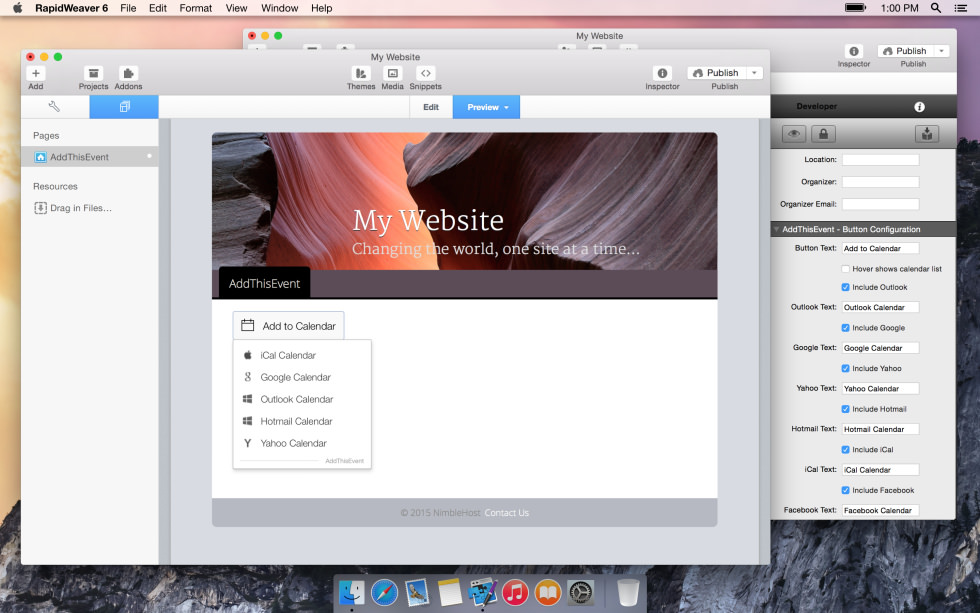Click the Drag in Files resource icon
980x613 pixels.
pyautogui.click(x=41, y=208)
